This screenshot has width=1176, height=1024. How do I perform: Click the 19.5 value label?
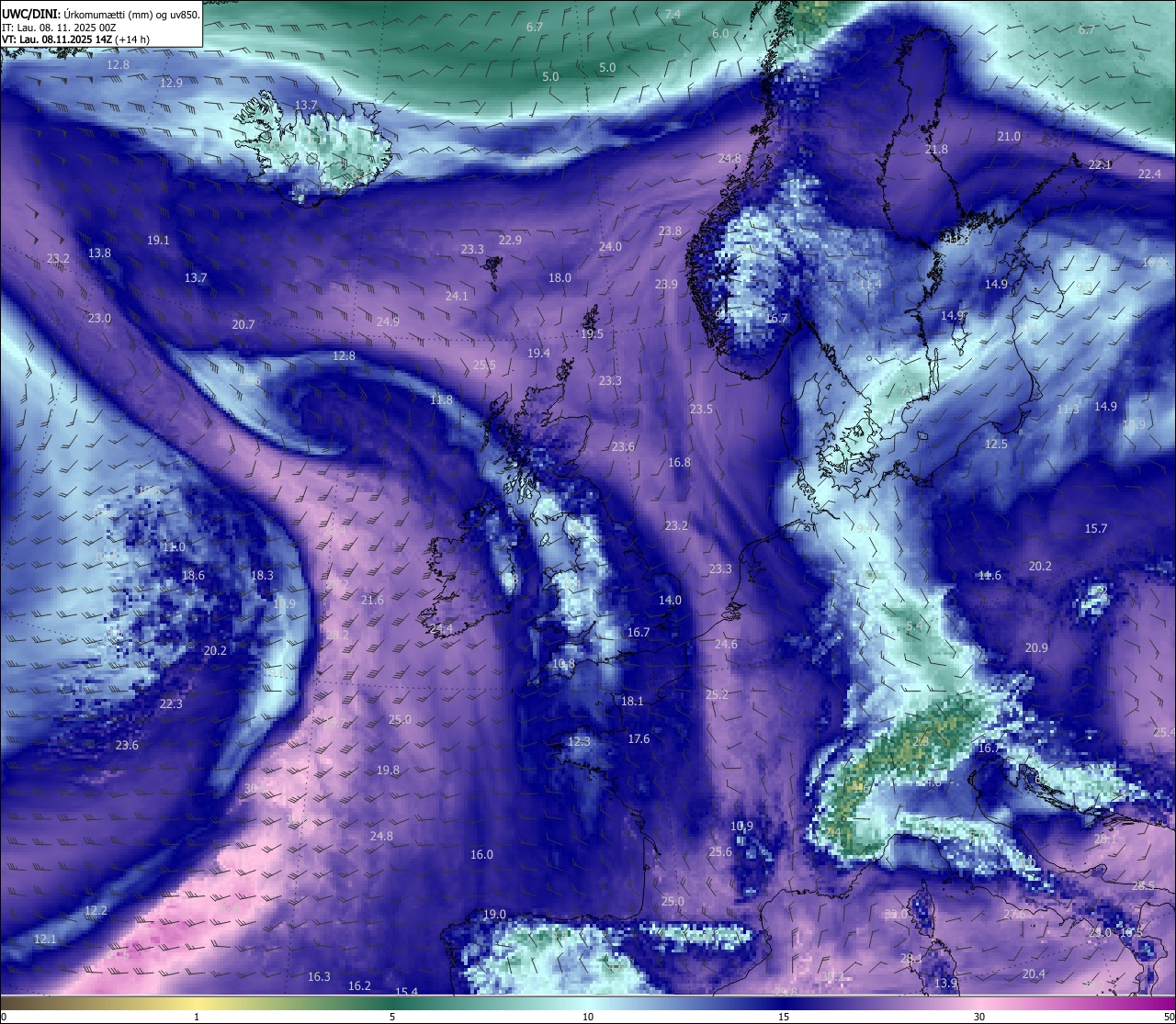click(593, 334)
